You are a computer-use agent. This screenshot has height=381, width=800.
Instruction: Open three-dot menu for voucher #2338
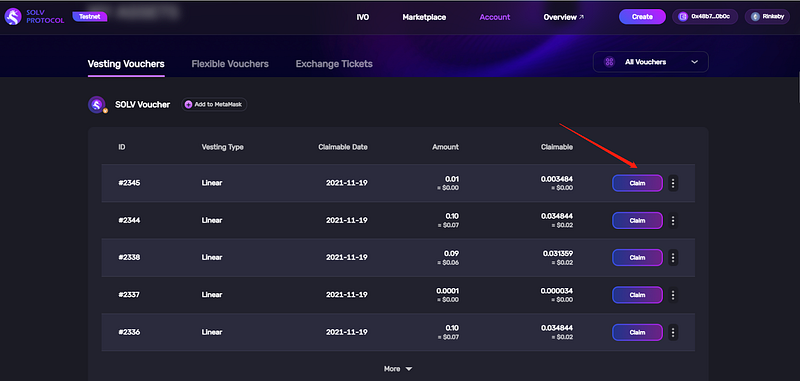pyautogui.click(x=673, y=258)
